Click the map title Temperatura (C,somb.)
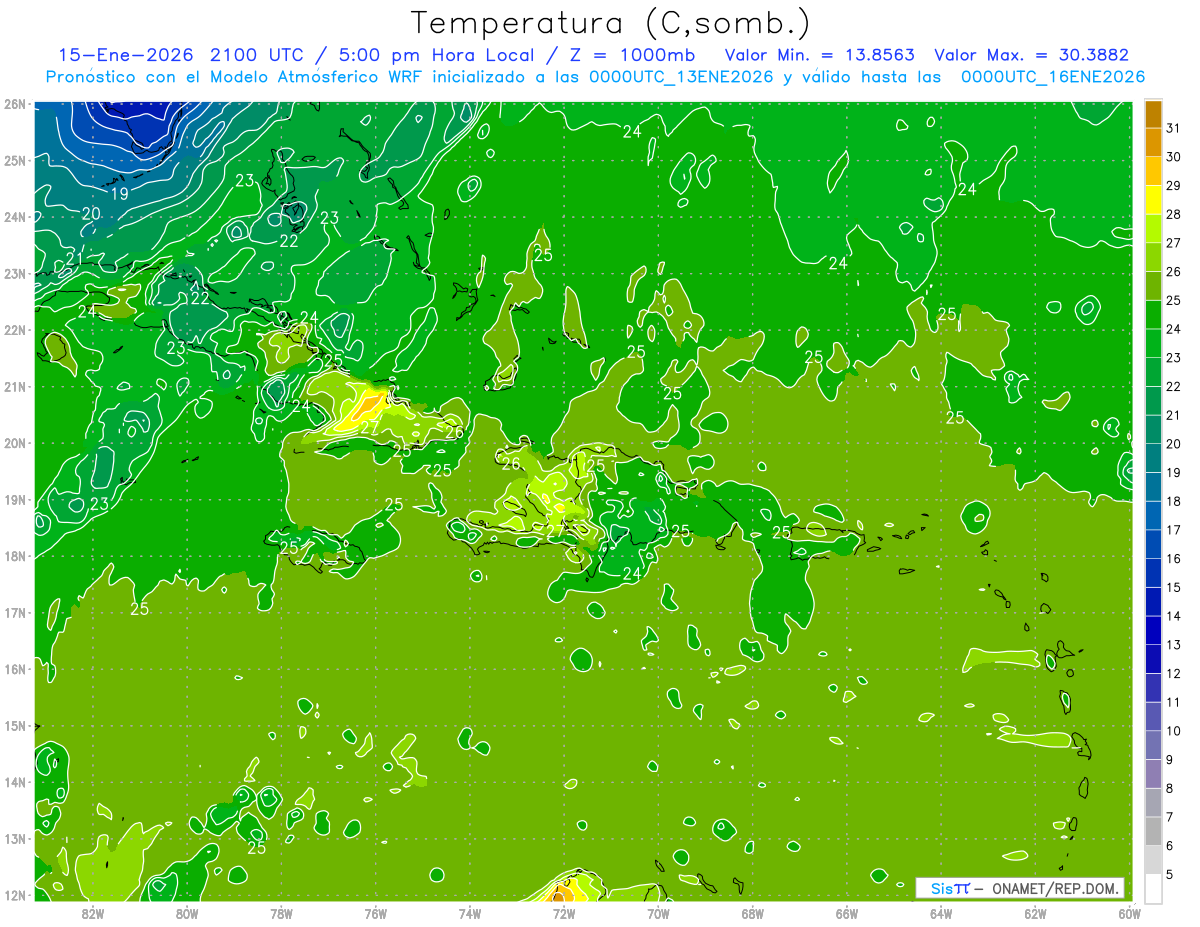 [x=610, y=22]
